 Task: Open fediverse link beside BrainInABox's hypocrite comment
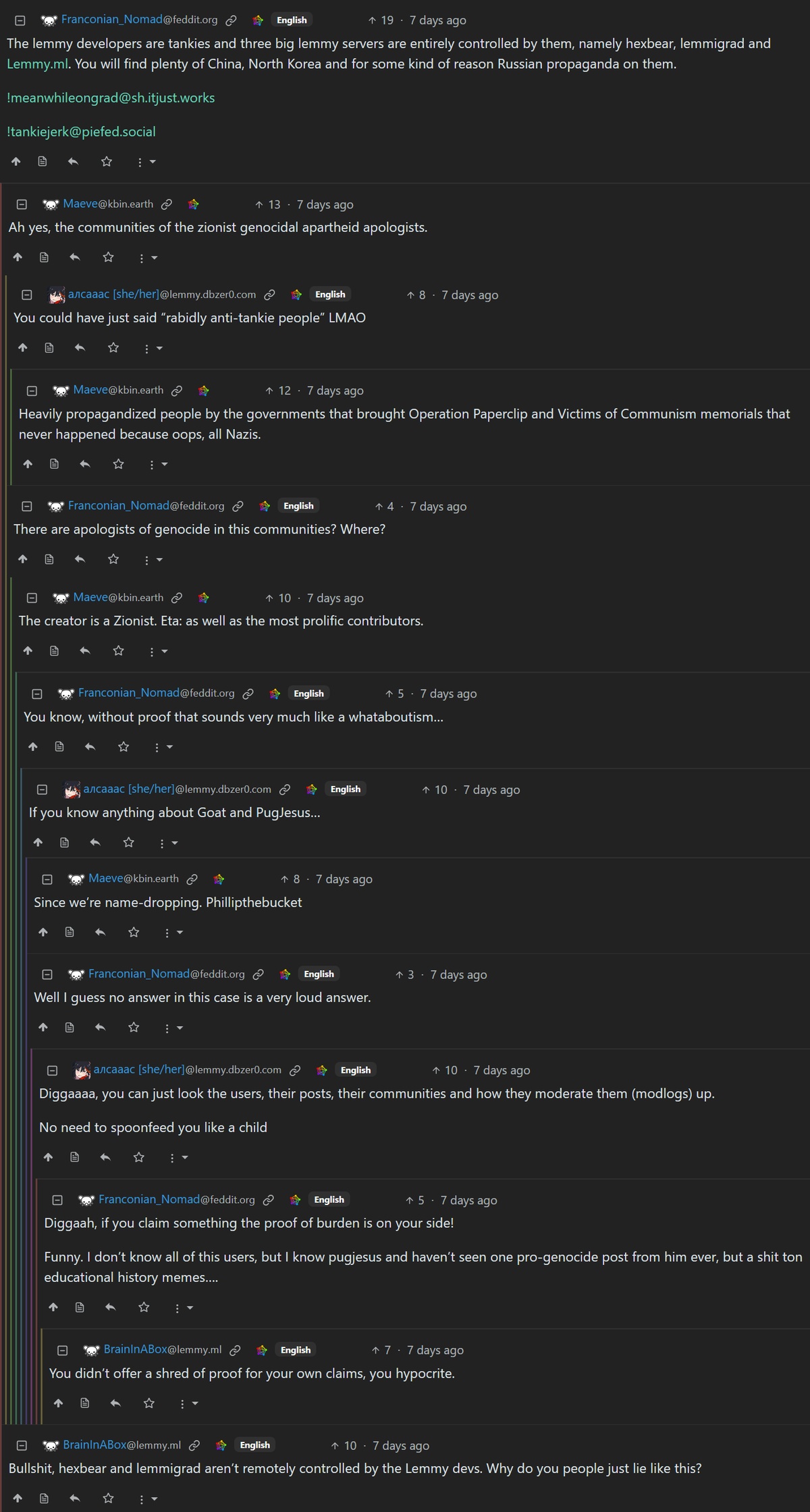[x=235, y=1350]
